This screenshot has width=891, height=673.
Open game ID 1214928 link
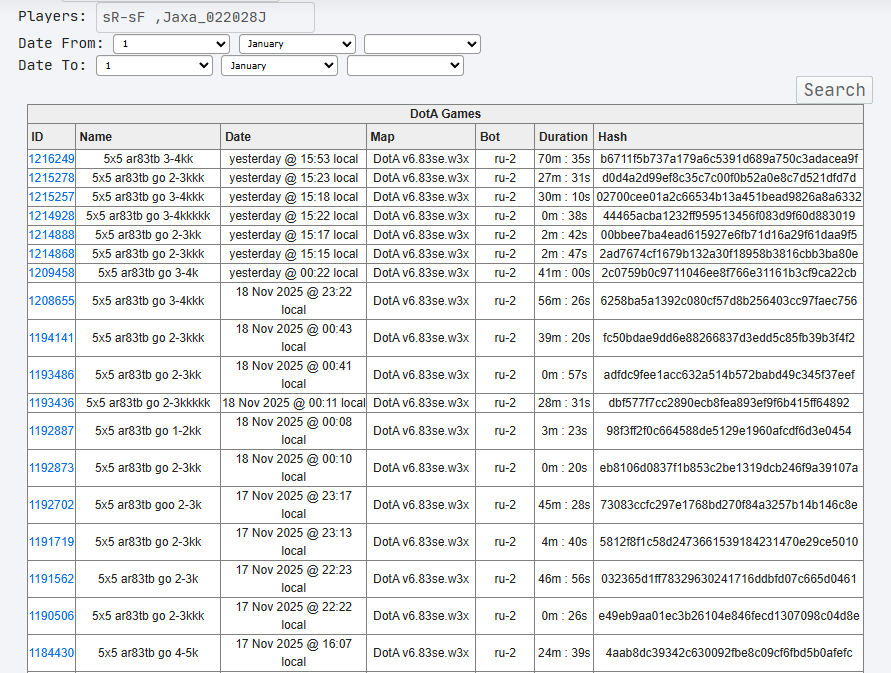[x=52, y=216]
